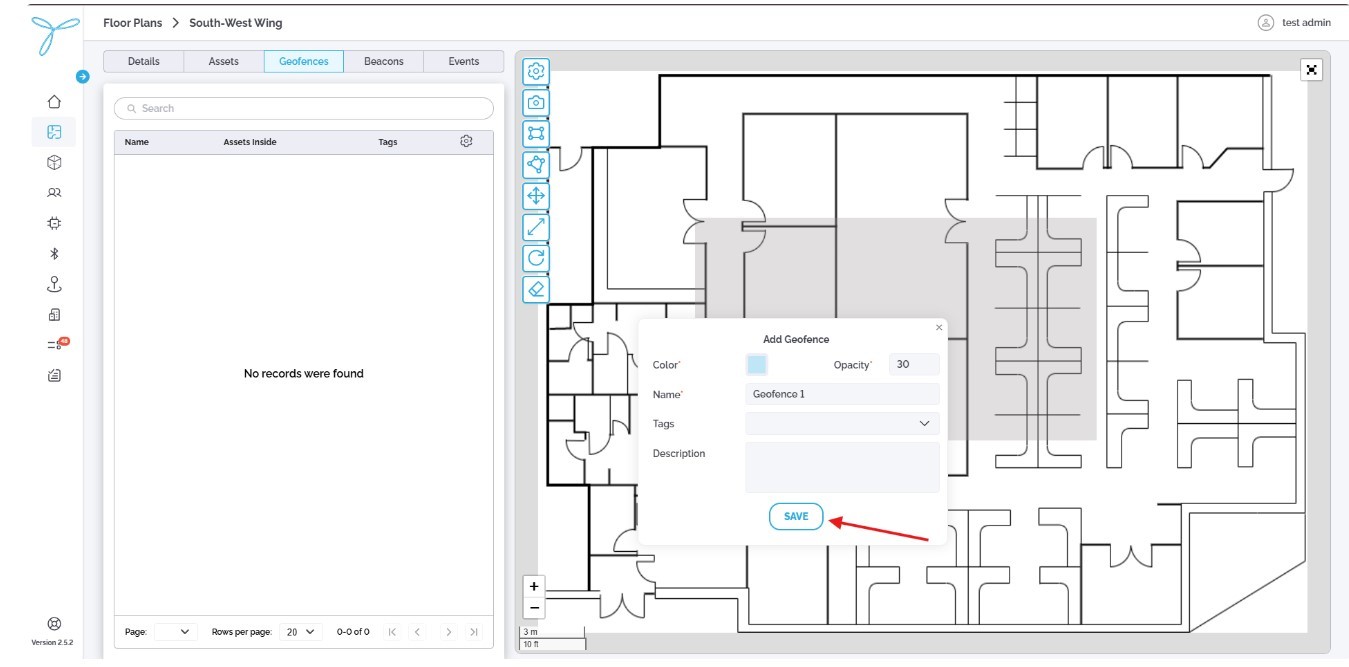Click the app logo in top left
1349x667 pixels.
[54, 35]
